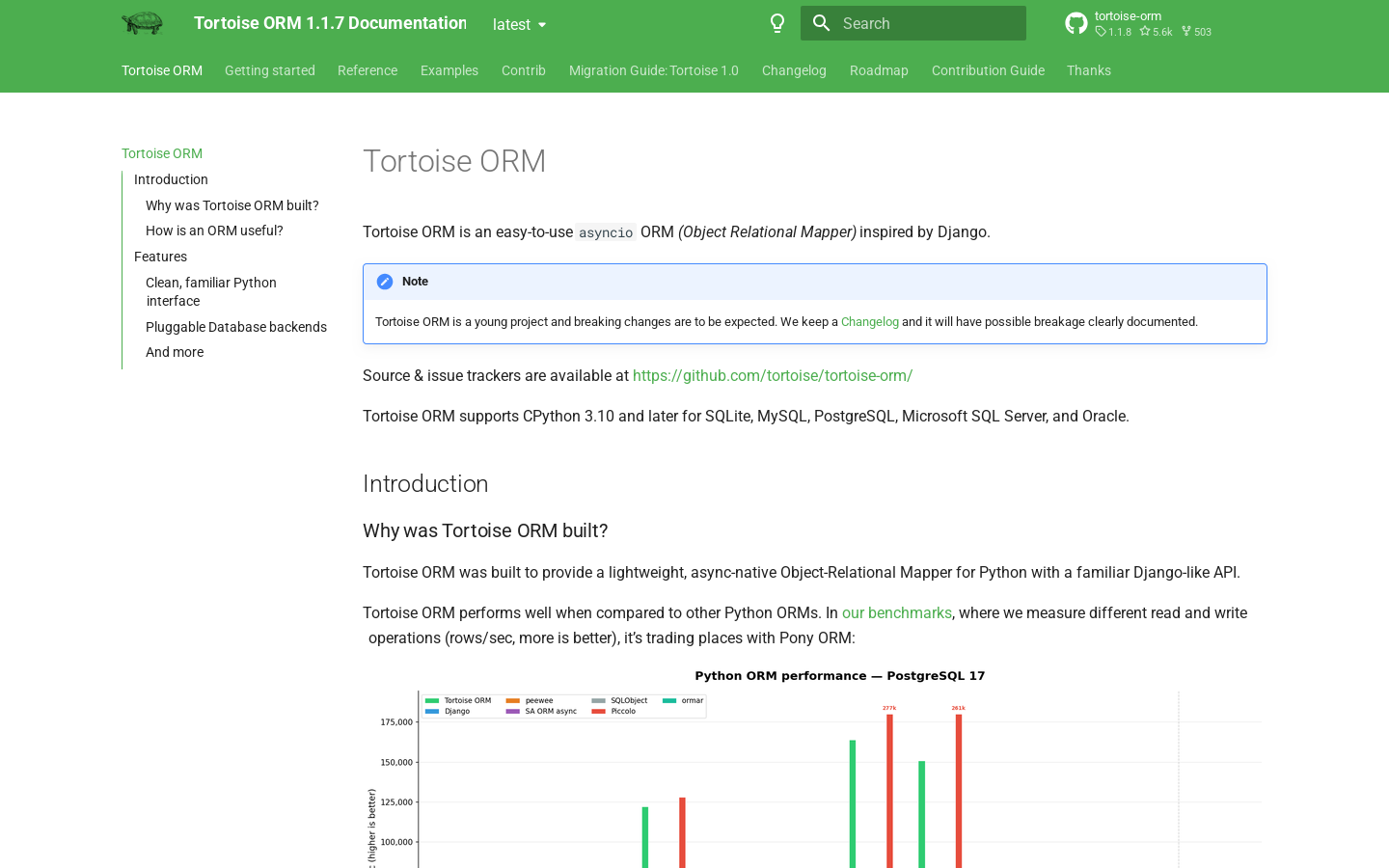The width and height of the screenshot is (1389, 868).
Task: Open the latest version dropdown
Action: coord(520,25)
